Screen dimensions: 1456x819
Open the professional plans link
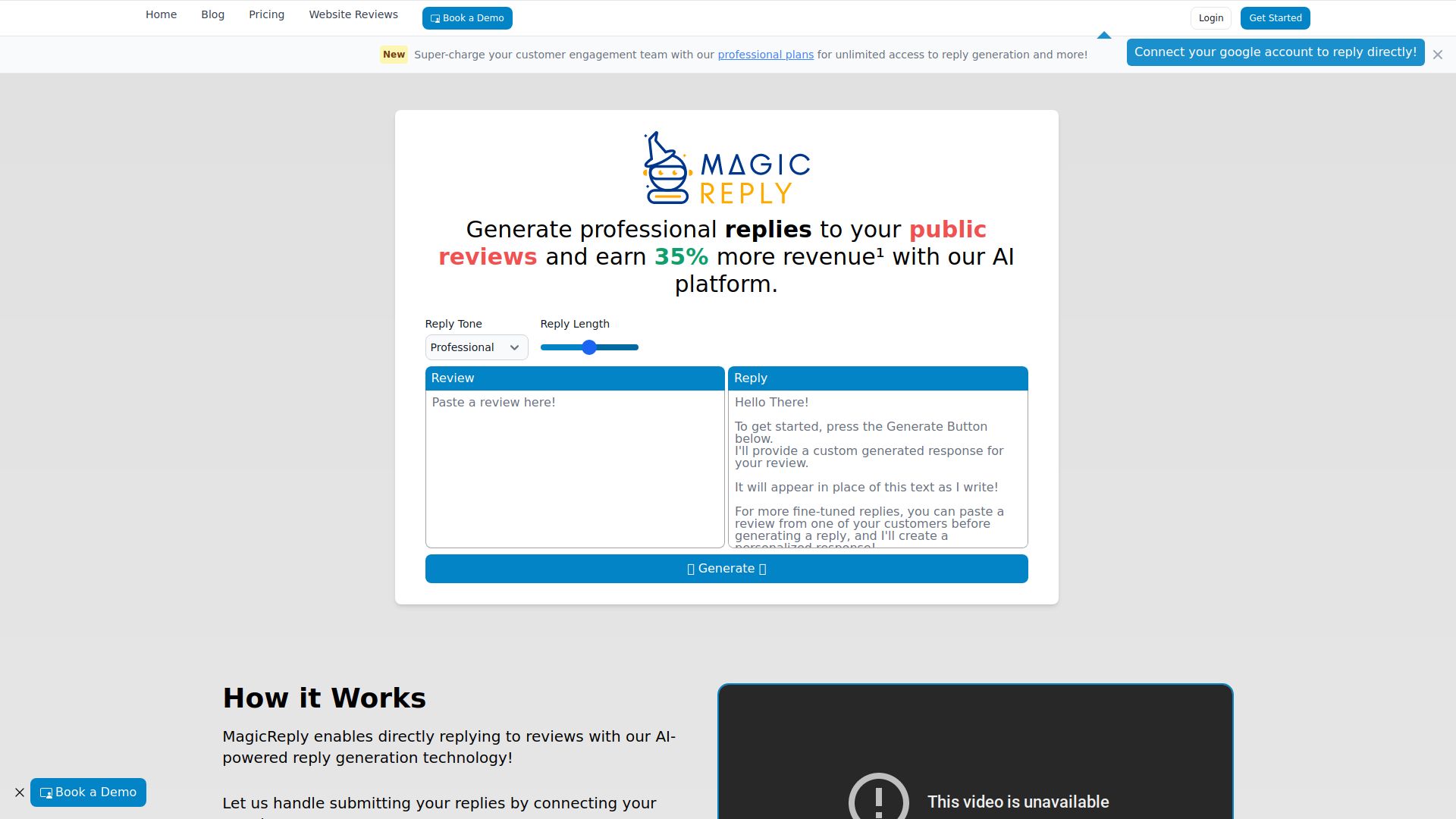click(765, 54)
